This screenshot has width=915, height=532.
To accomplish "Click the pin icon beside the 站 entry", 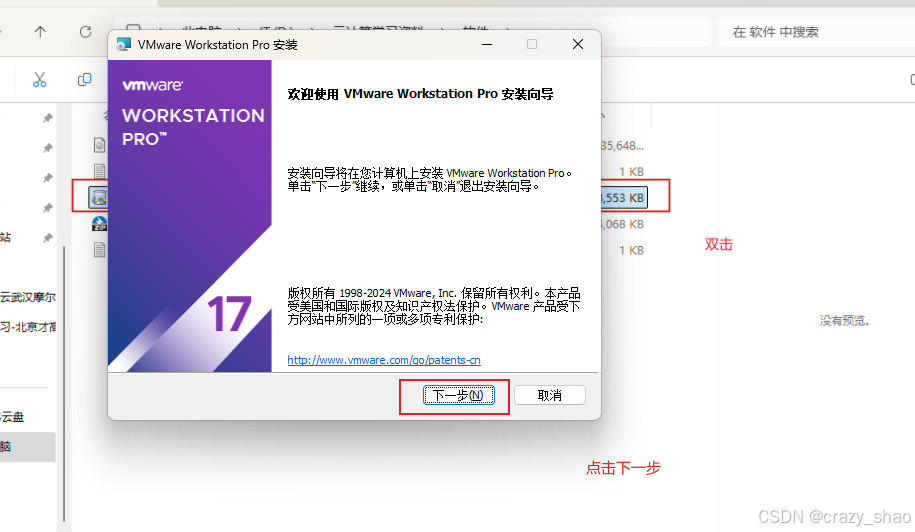I will tap(47, 237).
